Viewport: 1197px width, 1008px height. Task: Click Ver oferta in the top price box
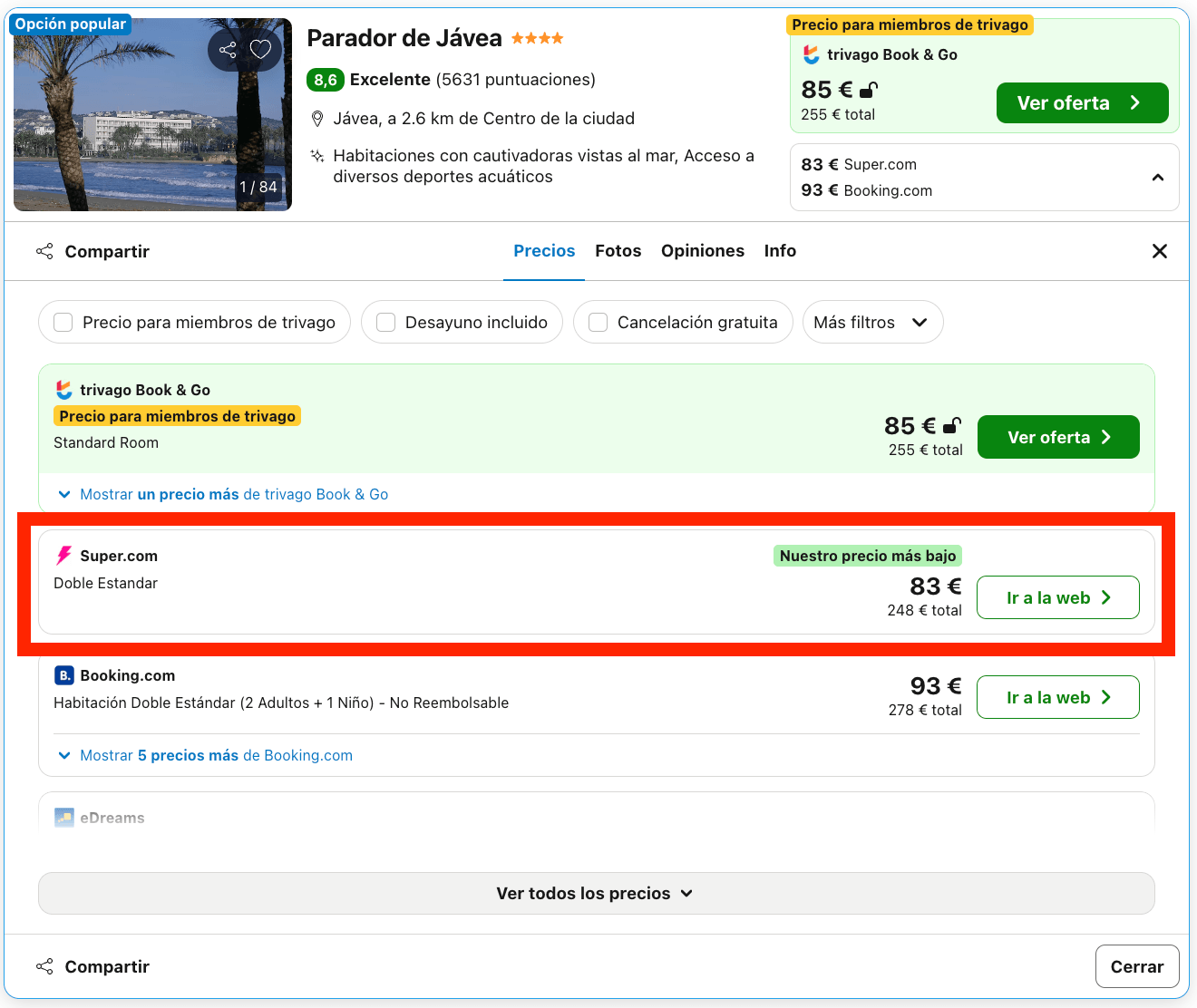click(1083, 102)
